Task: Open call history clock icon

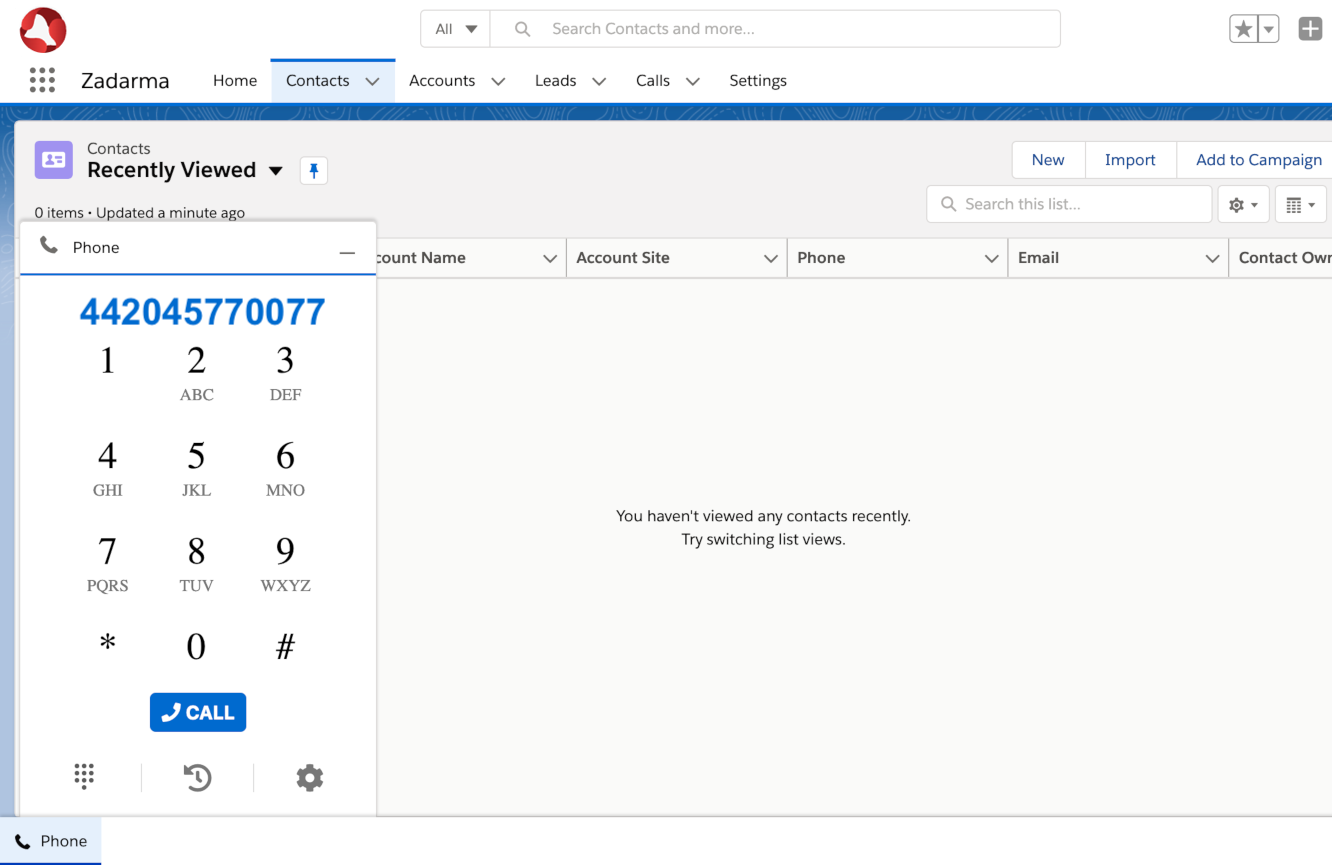Action: coord(198,777)
